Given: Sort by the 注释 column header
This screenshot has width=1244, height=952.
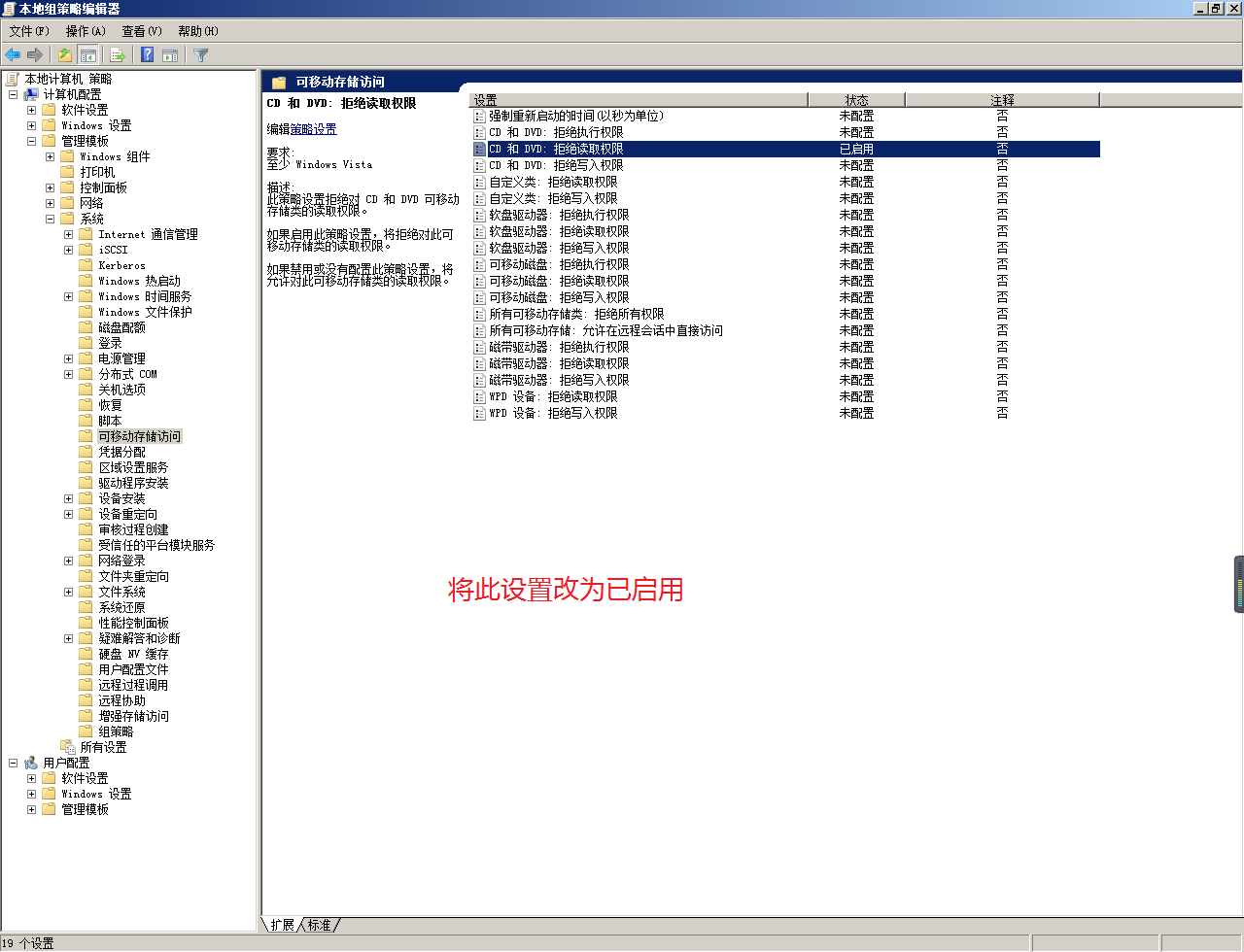Looking at the screenshot, I should (1002, 100).
